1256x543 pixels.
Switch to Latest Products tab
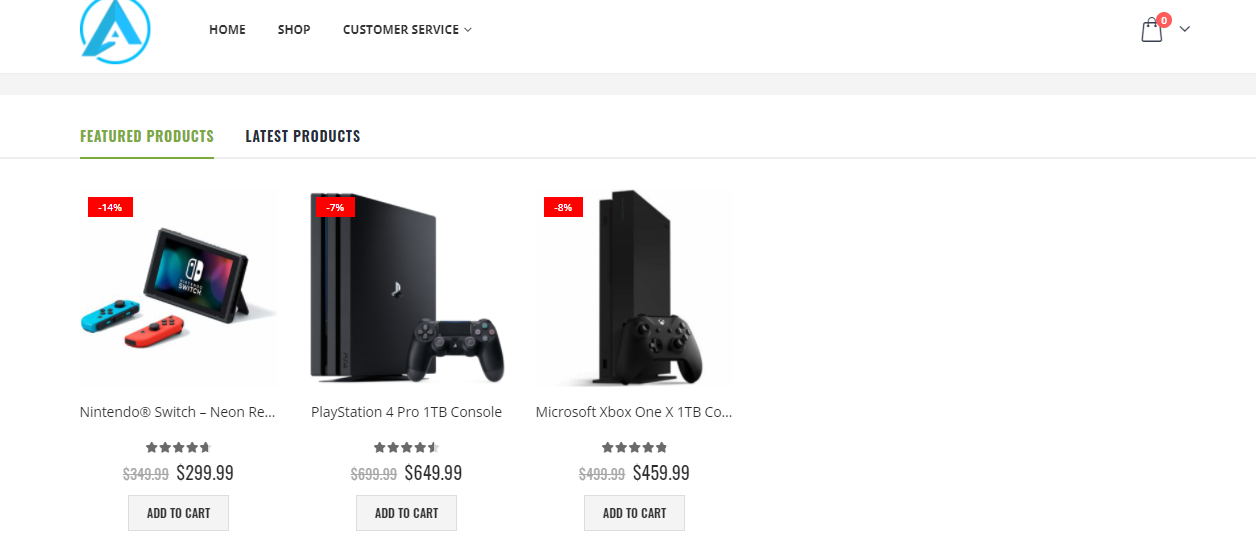coord(303,136)
